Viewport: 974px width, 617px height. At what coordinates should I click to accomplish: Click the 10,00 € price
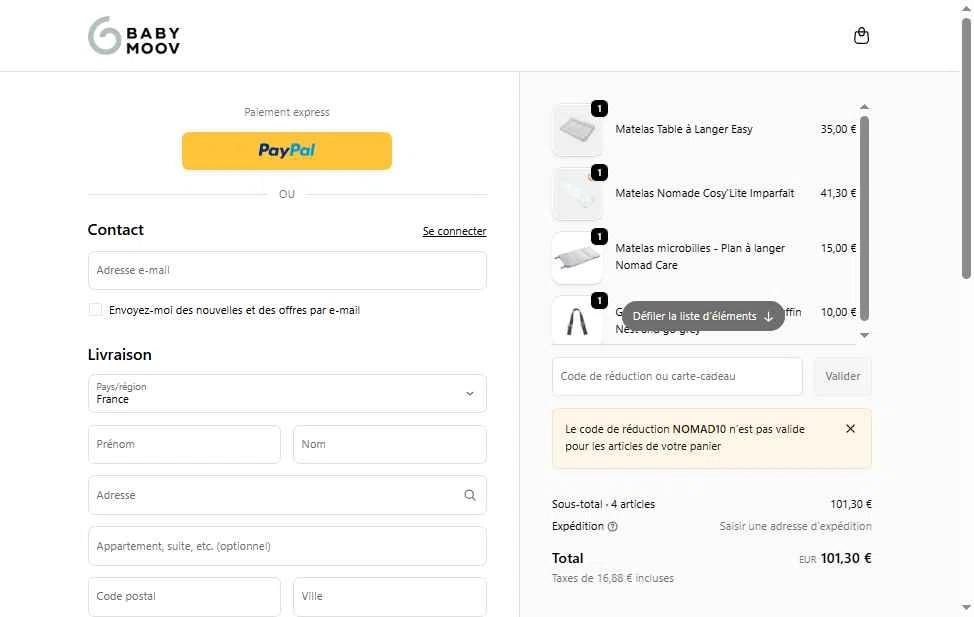(838, 312)
